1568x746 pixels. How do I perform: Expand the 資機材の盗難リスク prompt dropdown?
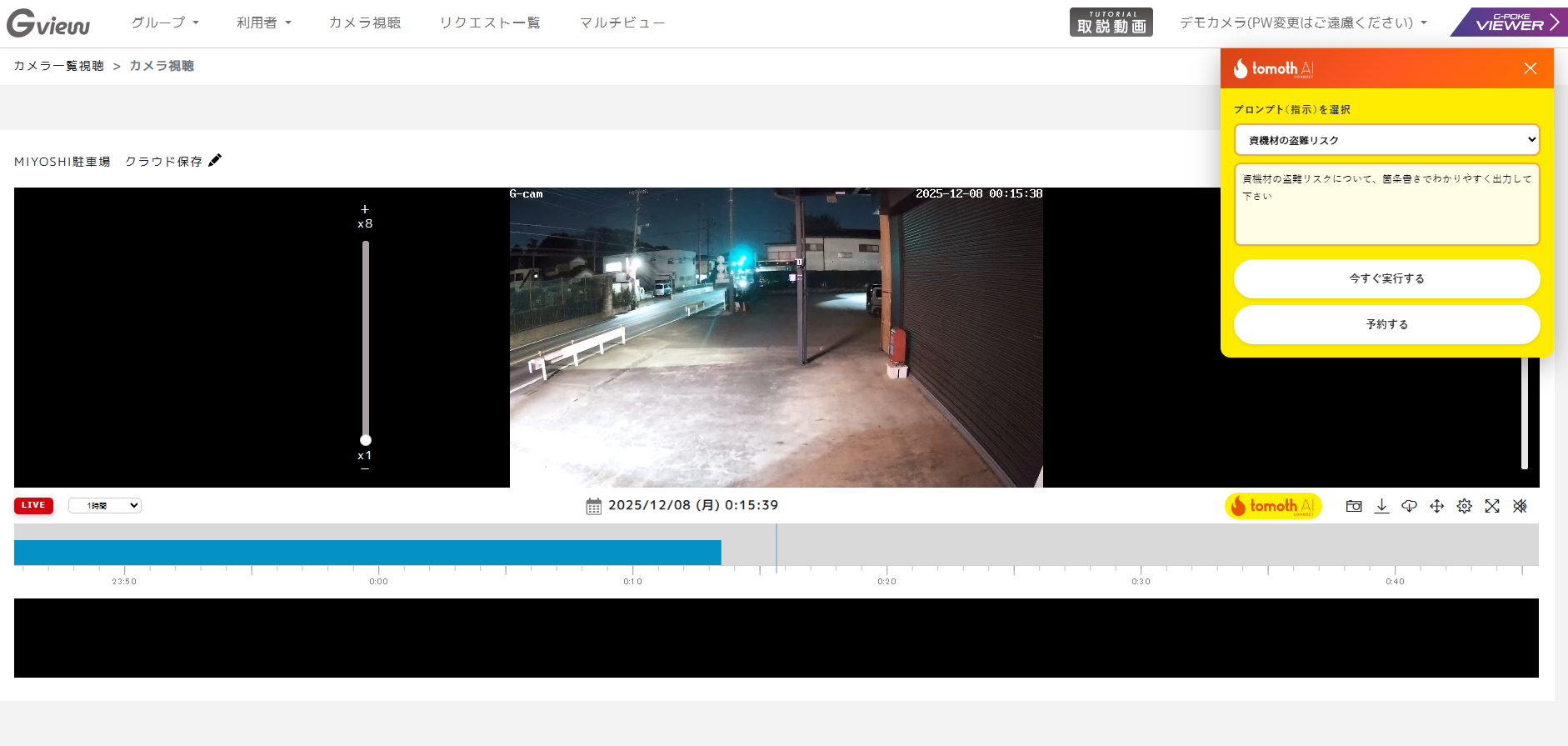pos(1386,140)
